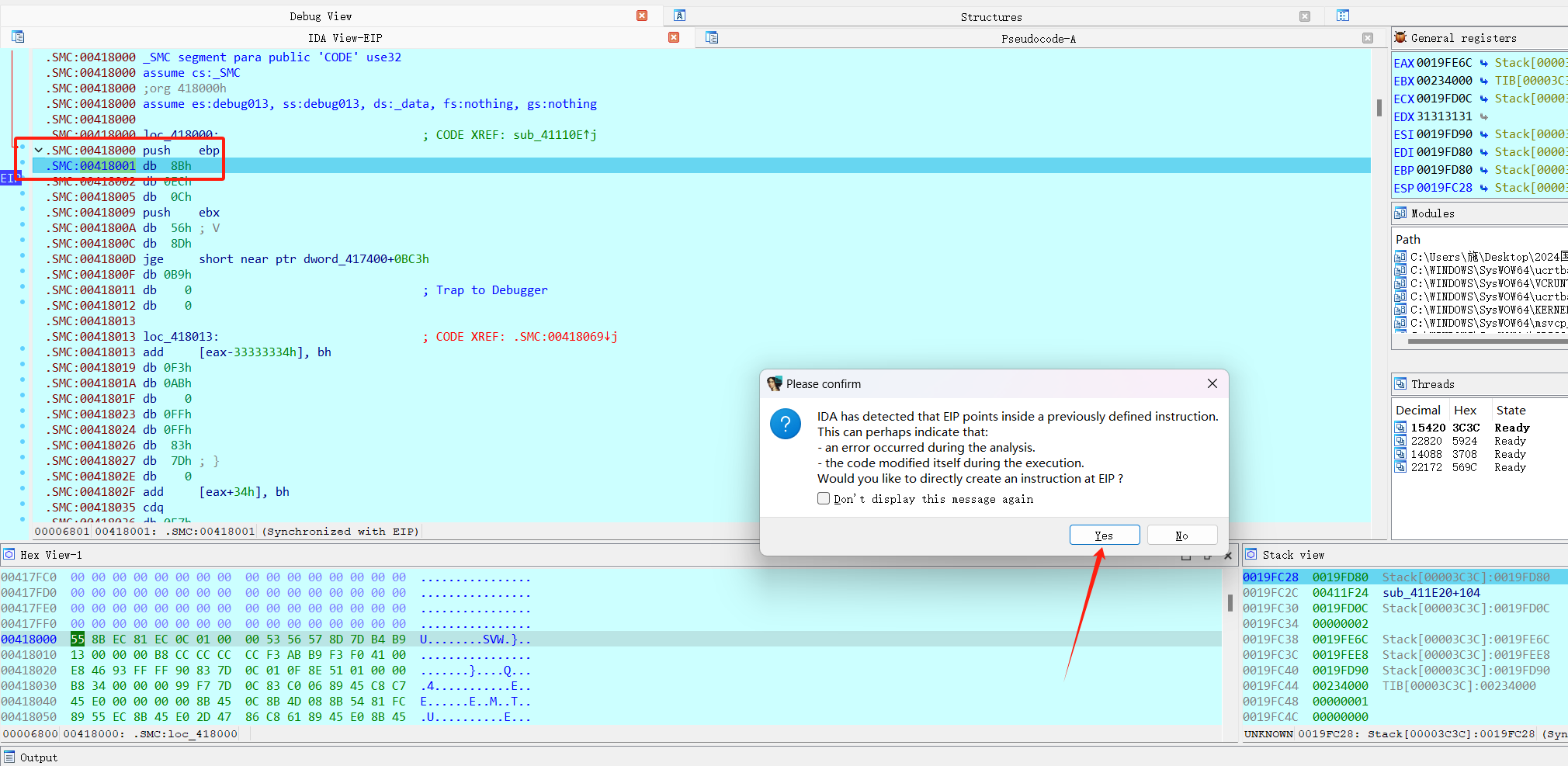
Task: Click the IDA View-EIP panel icon
Action: coord(18,37)
